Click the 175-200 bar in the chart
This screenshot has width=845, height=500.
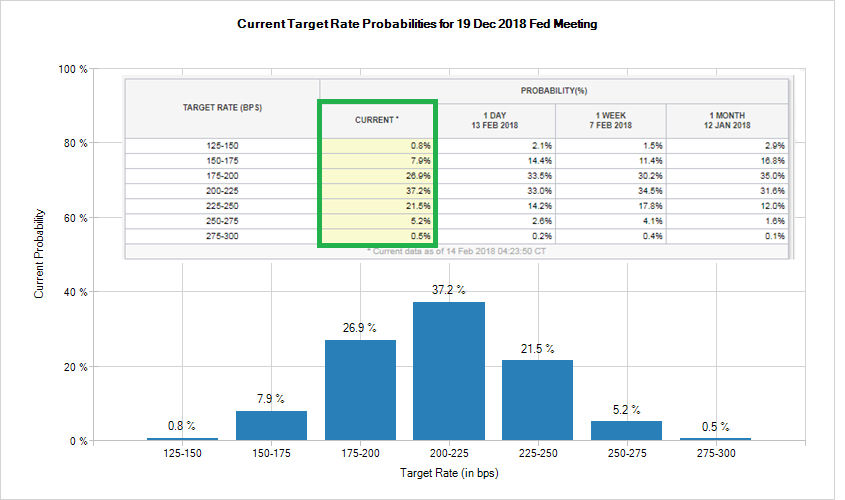(360, 390)
